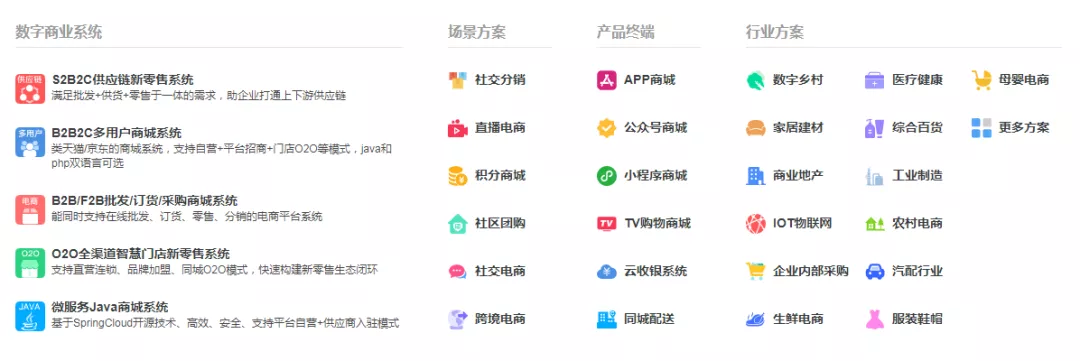Open B2B/F2B批发/订货/采购商城系统 link
Screen dimensions: 1080x361
[x=145, y=200]
